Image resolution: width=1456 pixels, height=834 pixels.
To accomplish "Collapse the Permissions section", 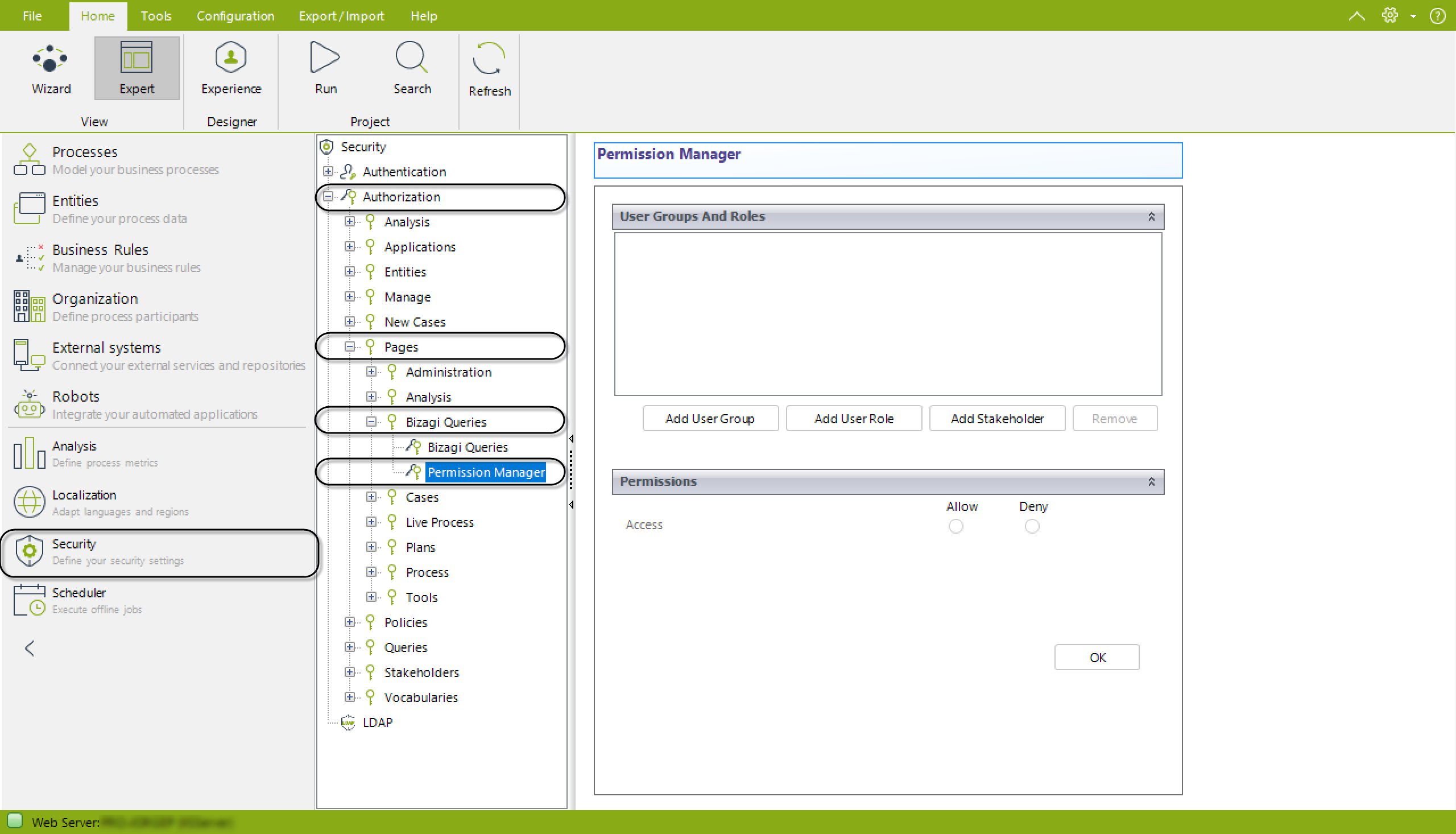I will coord(1151,482).
